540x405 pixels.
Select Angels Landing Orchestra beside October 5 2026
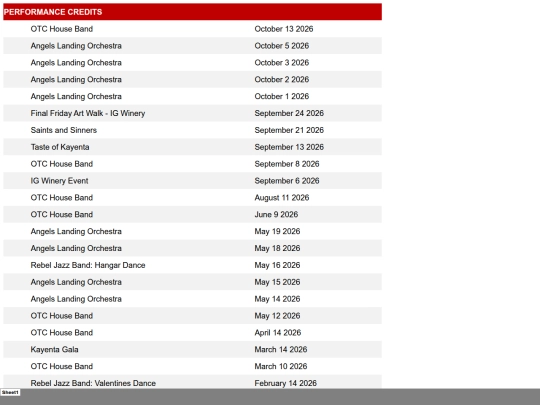coord(76,46)
